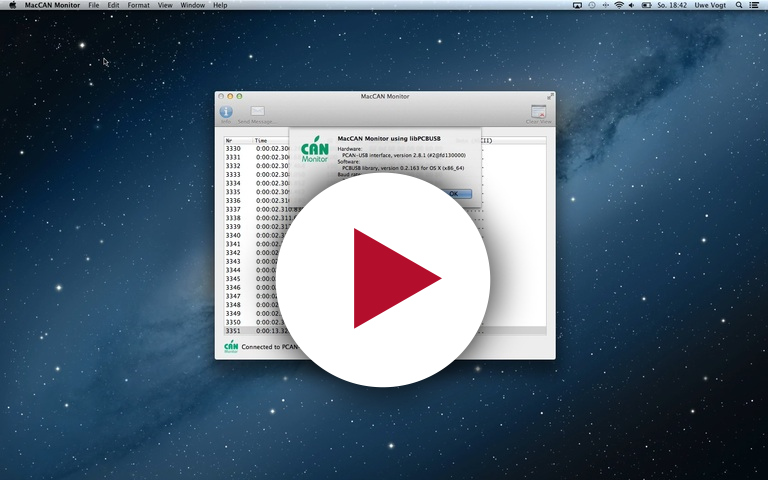Click the Wi-Fi status icon
Image resolution: width=768 pixels, height=480 pixels.
619,5
